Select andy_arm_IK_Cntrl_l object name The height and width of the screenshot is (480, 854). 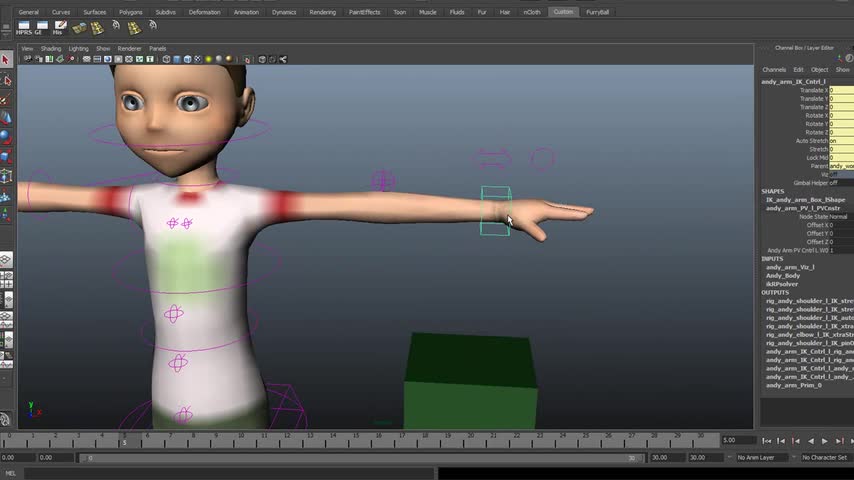pyautogui.click(x=793, y=82)
